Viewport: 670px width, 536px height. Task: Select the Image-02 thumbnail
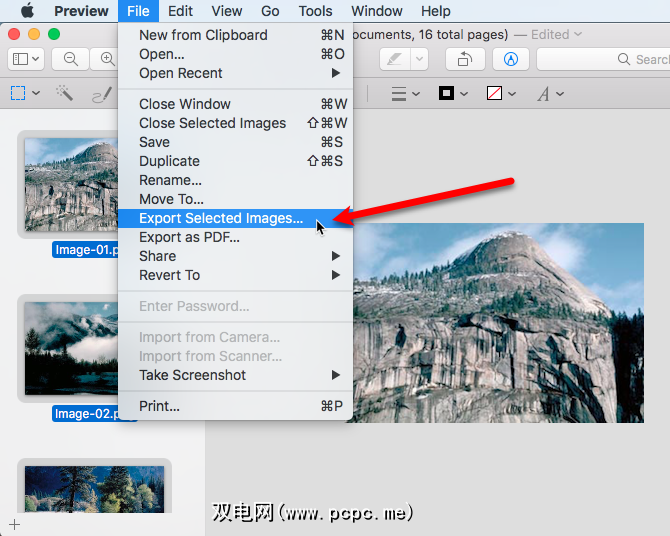point(71,348)
